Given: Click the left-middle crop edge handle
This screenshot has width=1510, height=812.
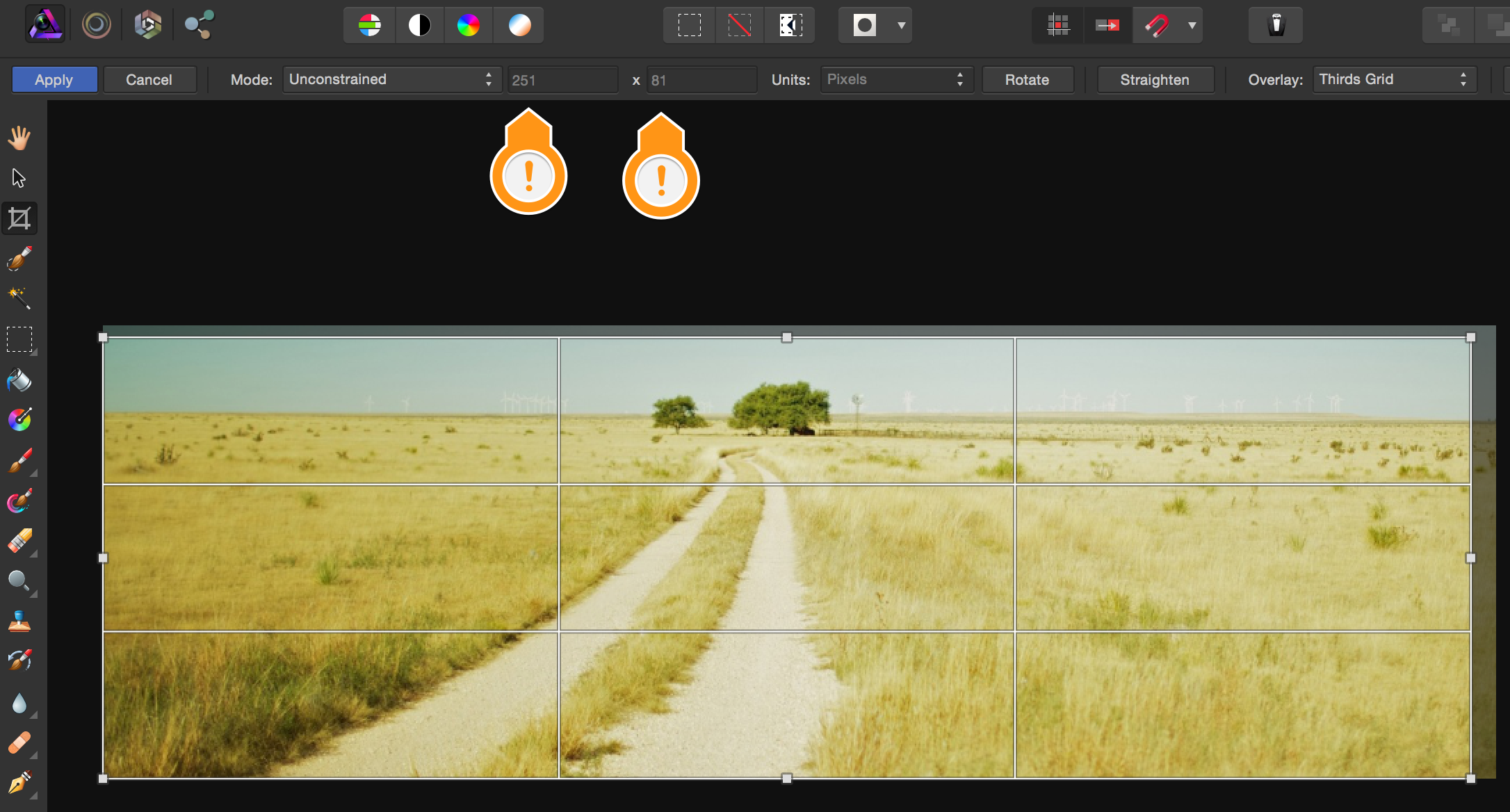Looking at the screenshot, I should point(103,558).
